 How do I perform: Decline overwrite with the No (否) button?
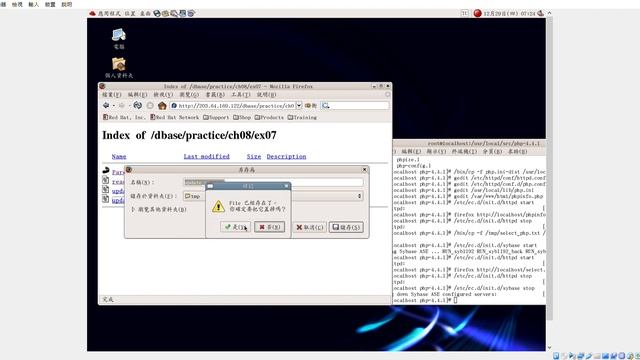tap(269, 227)
